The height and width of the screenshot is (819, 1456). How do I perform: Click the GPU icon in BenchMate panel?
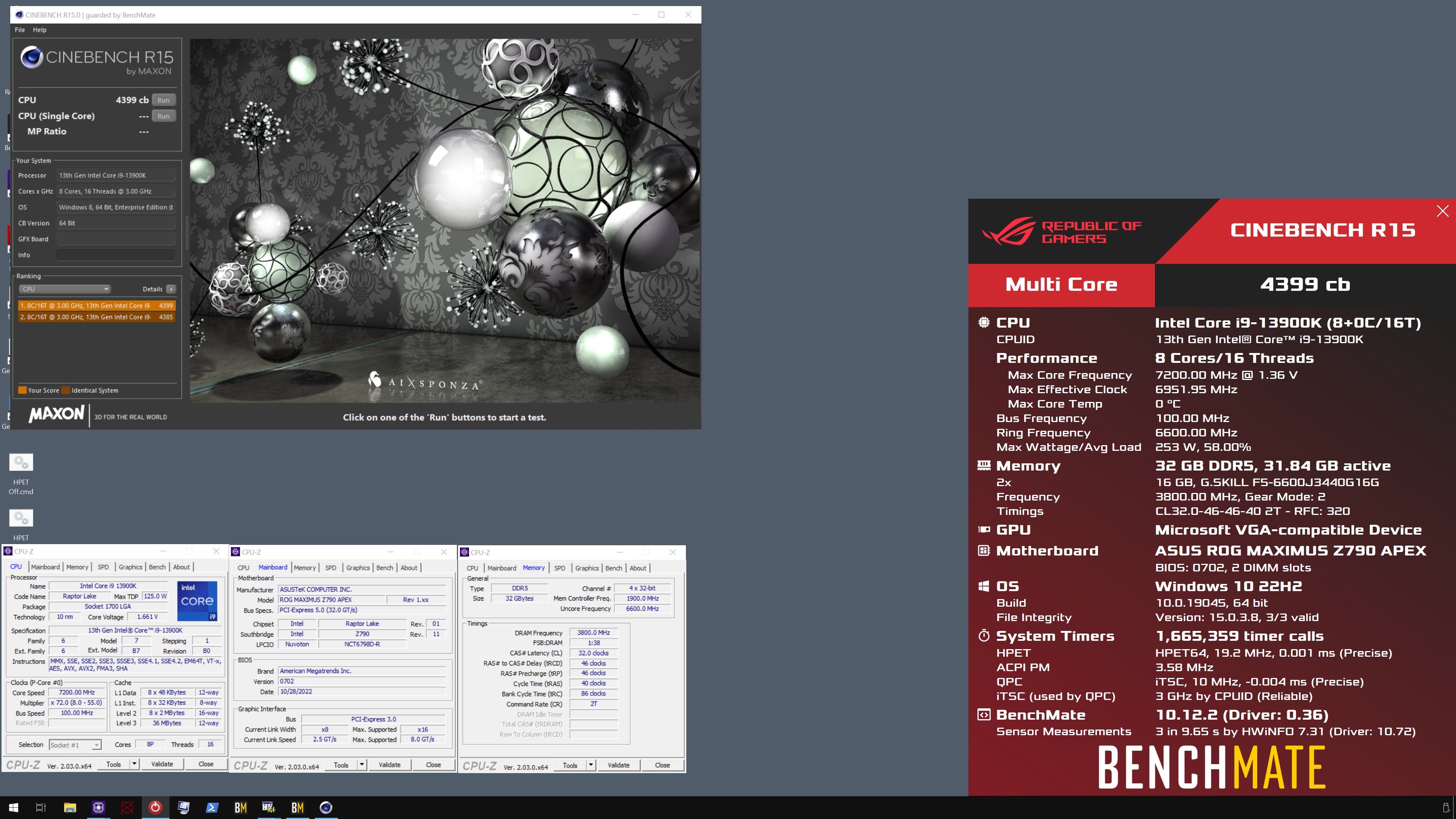(984, 530)
